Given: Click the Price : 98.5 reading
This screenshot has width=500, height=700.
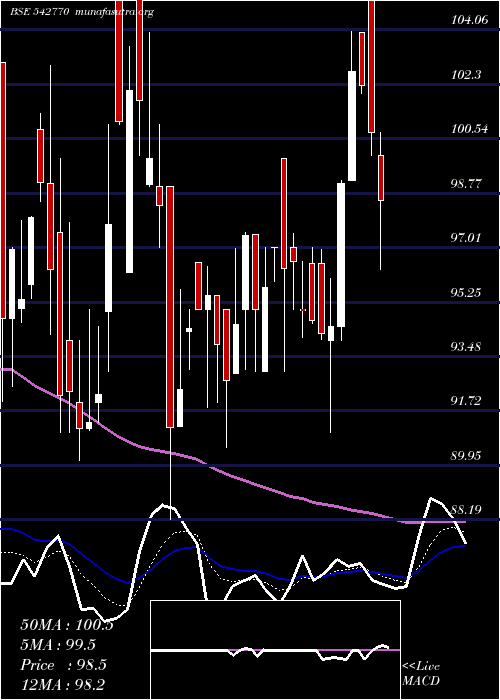Looking at the screenshot, I should coord(63,665).
